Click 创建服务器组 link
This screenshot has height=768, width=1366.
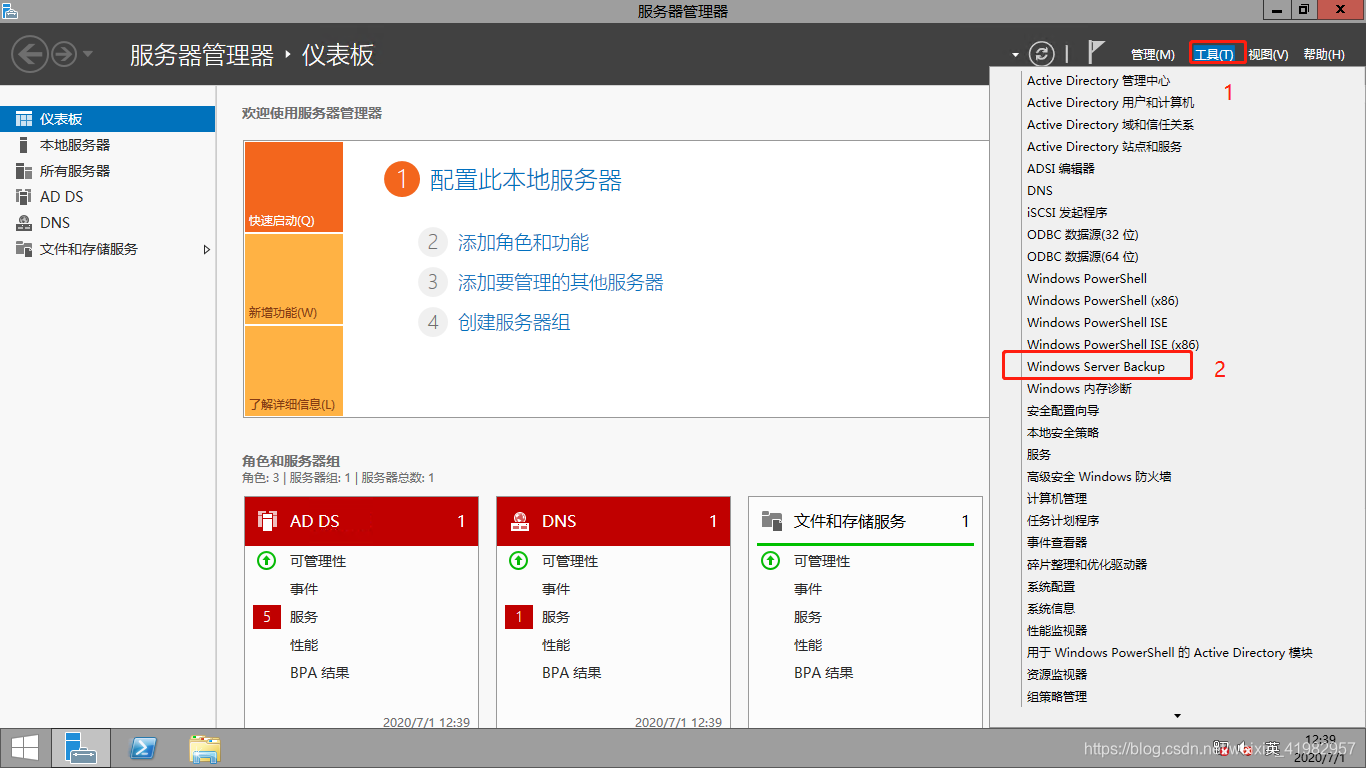coord(514,323)
